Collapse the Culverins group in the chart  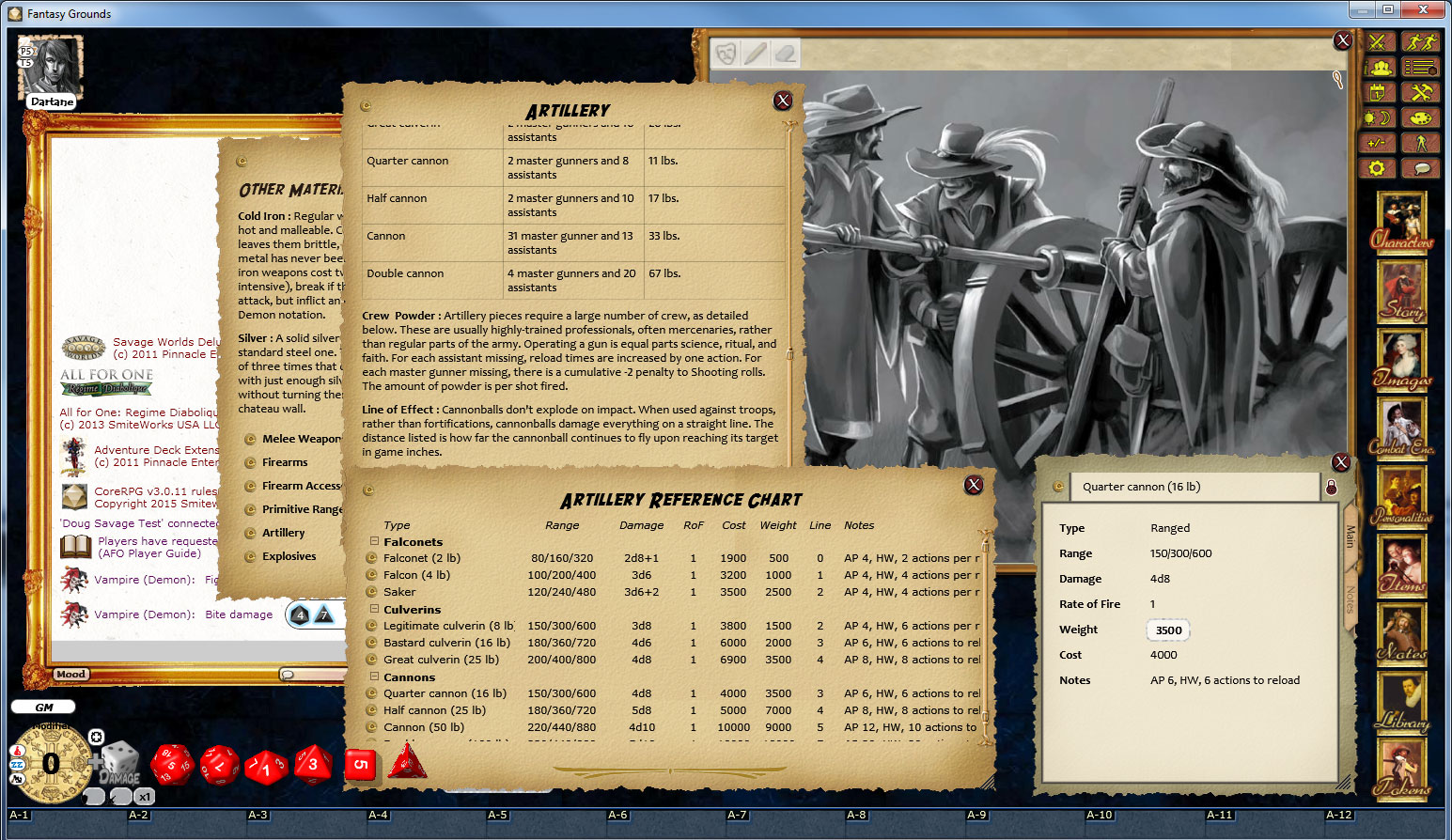tap(372, 609)
